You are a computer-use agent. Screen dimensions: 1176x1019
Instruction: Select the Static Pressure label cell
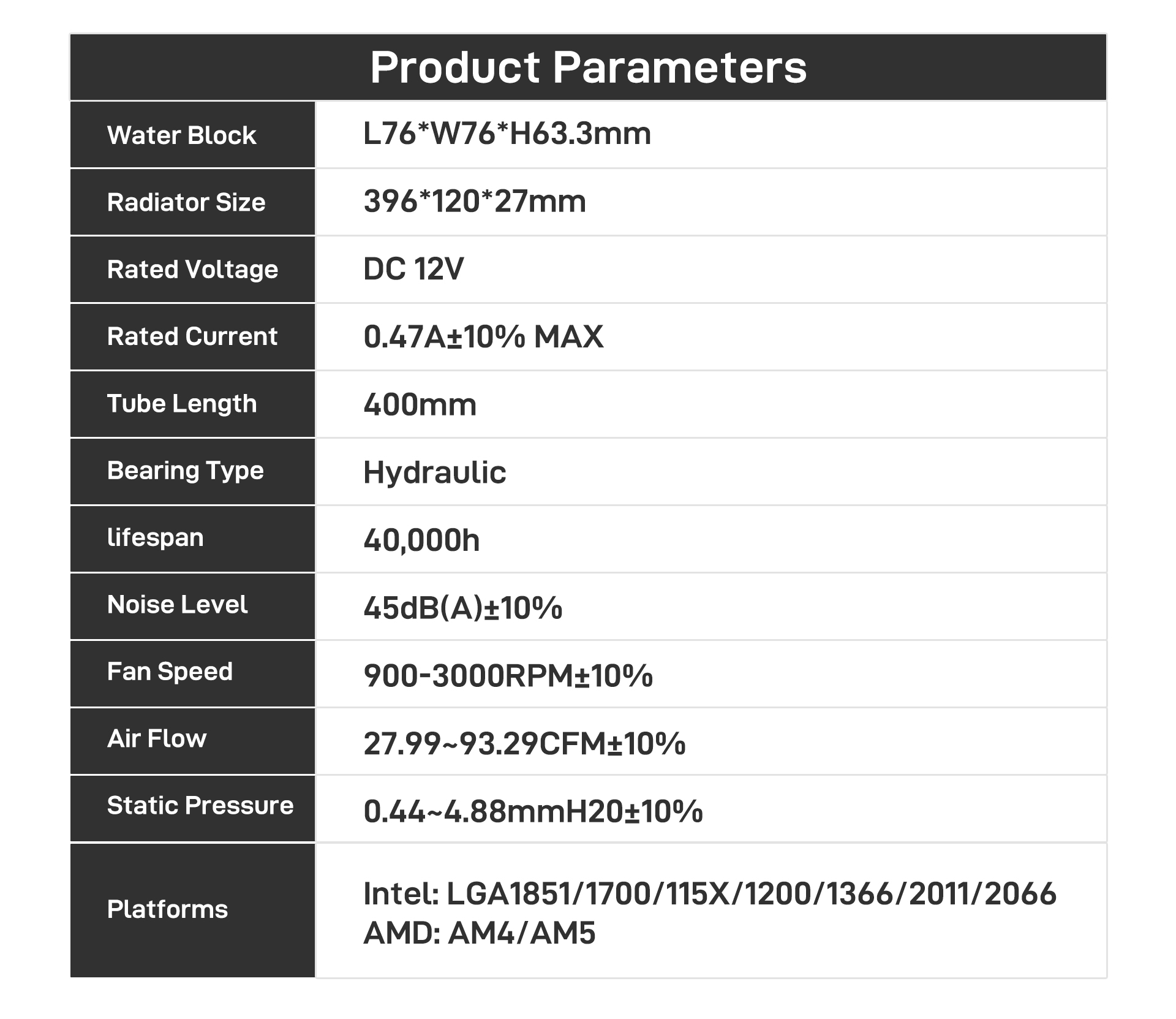click(x=200, y=806)
